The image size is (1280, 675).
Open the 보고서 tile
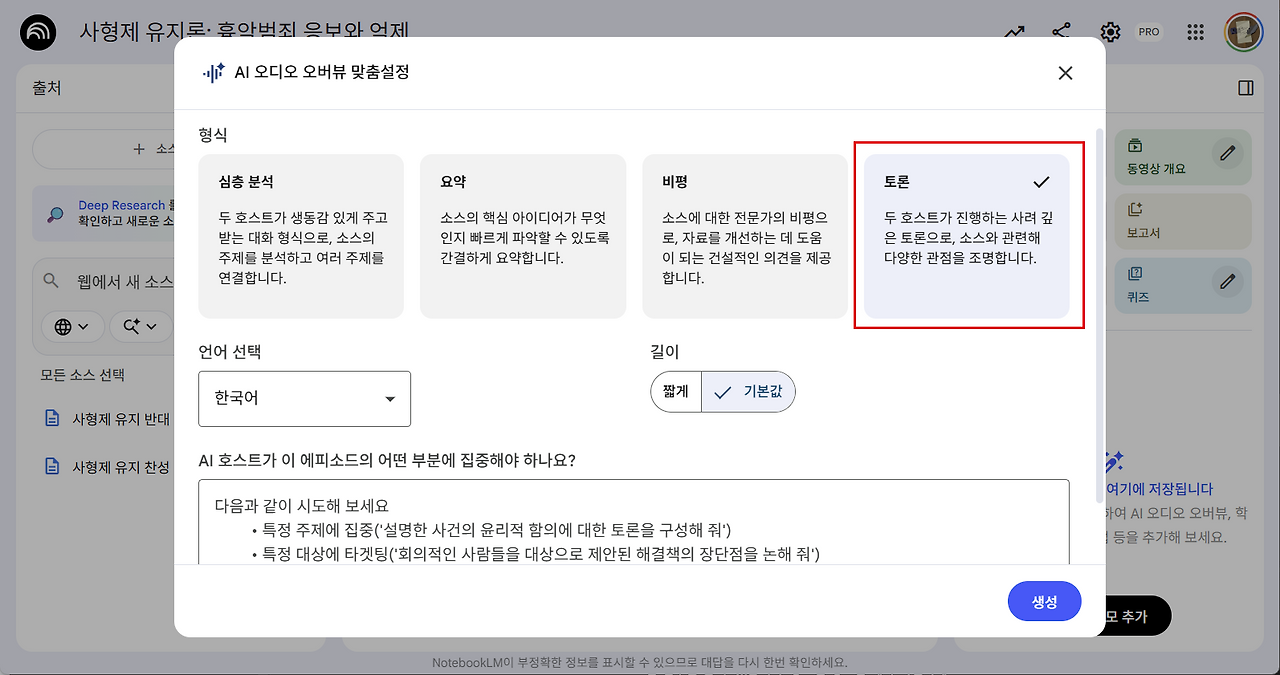pos(1183,221)
